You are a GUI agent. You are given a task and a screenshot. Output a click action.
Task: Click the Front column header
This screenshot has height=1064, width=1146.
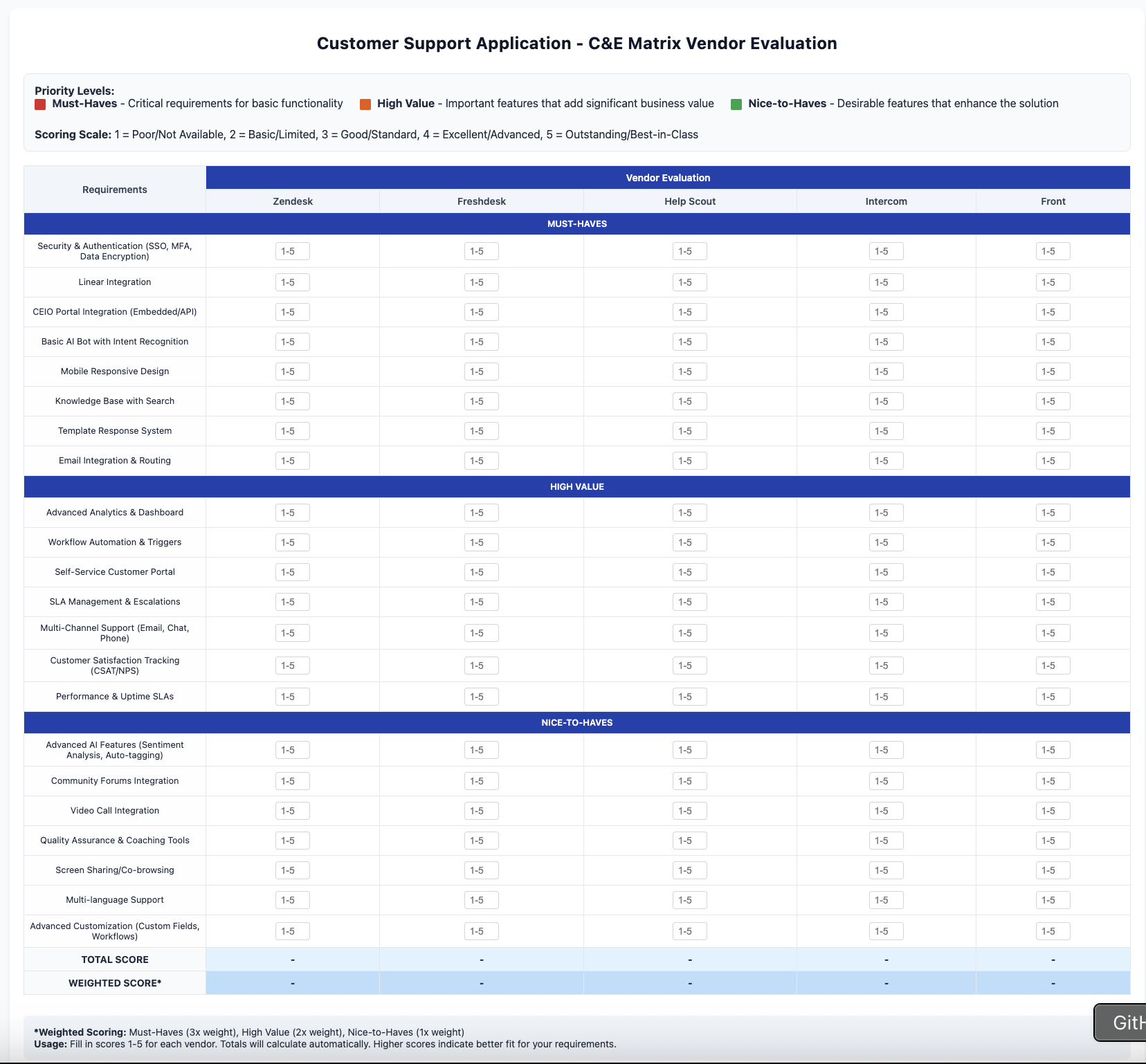coord(1053,201)
